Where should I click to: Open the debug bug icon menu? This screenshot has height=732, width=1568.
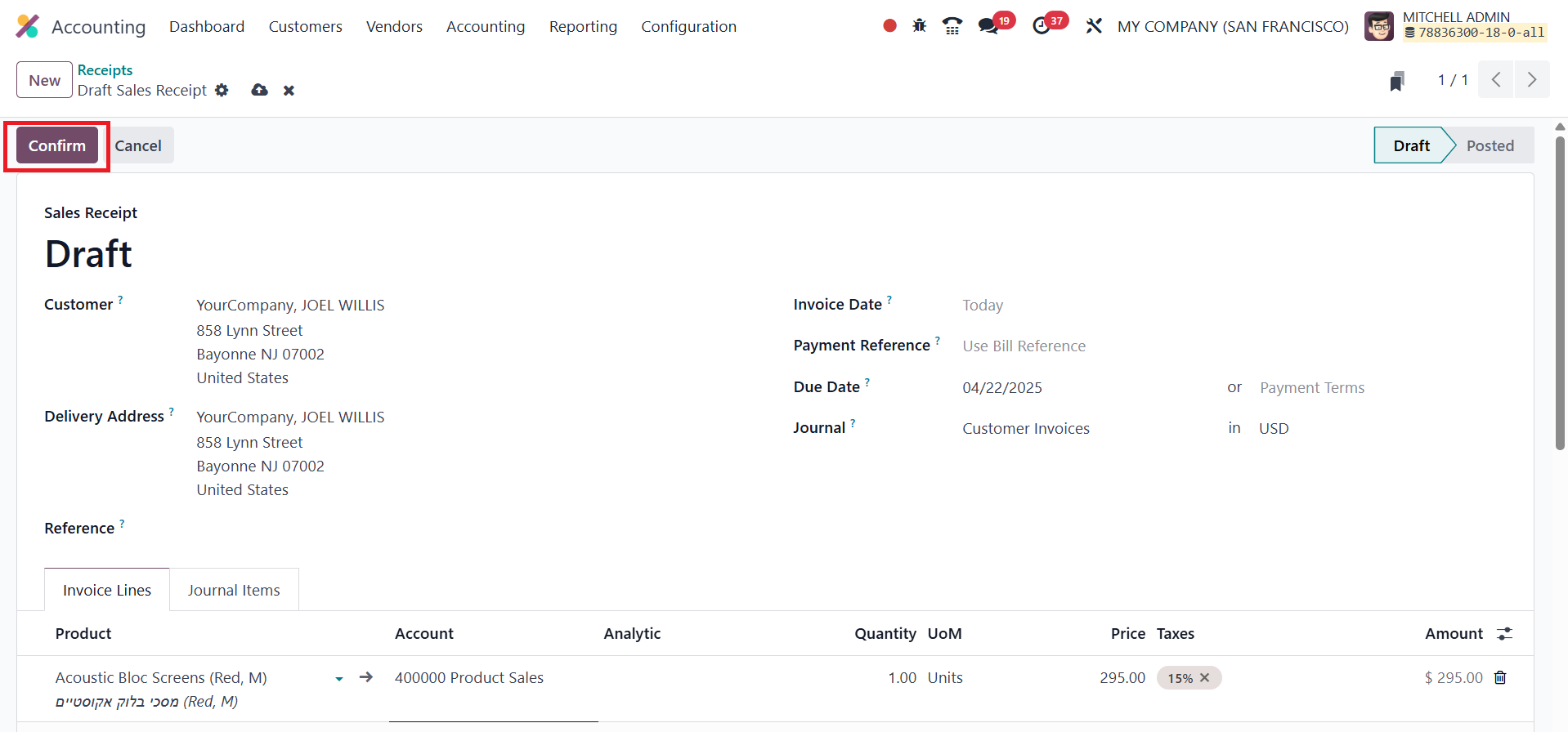point(920,26)
